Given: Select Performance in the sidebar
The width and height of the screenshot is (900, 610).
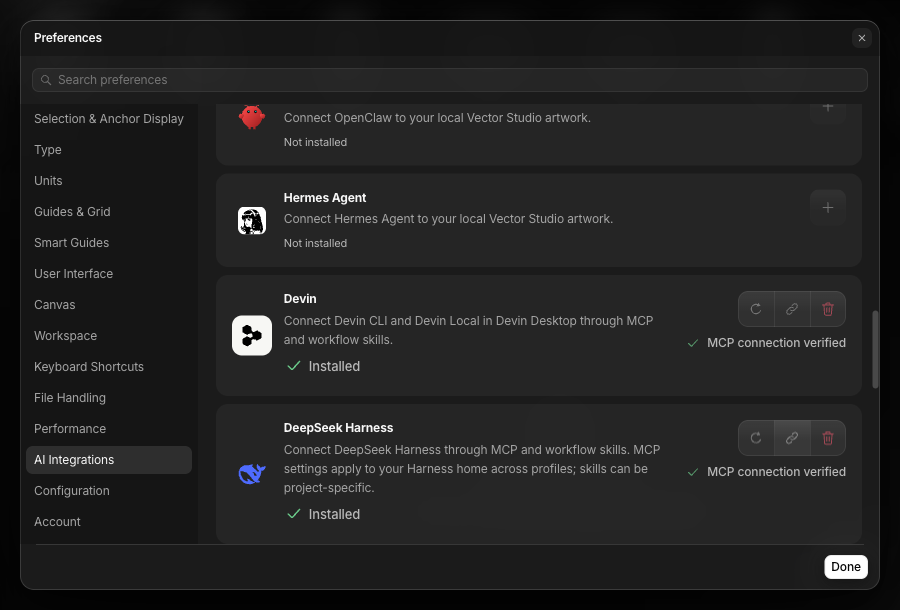Looking at the screenshot, I should (109, 429).
